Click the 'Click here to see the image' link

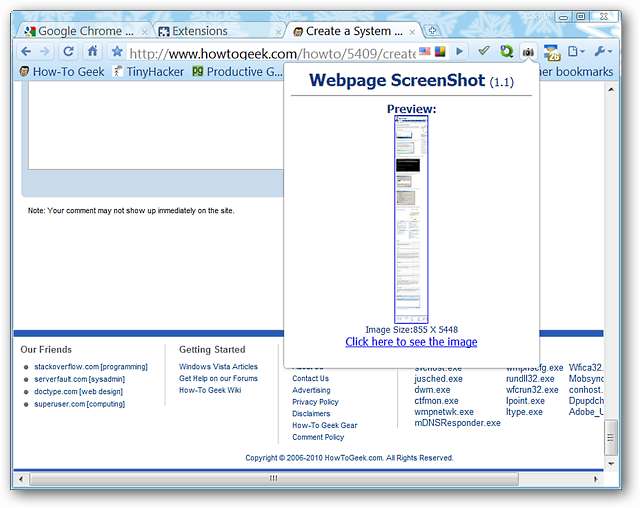pyautogui.click(x=411, y=342)
